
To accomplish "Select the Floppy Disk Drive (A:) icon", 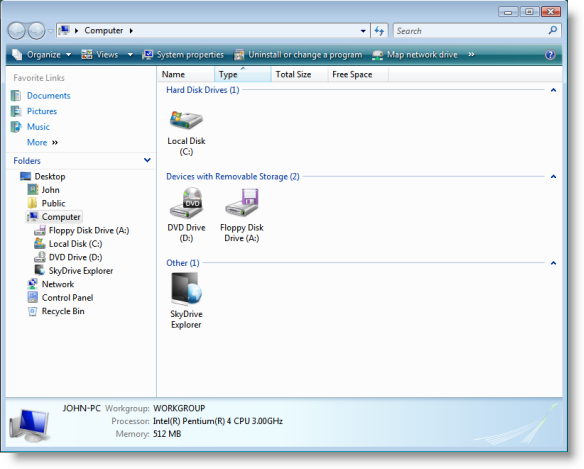I will [x=242, y=203].
